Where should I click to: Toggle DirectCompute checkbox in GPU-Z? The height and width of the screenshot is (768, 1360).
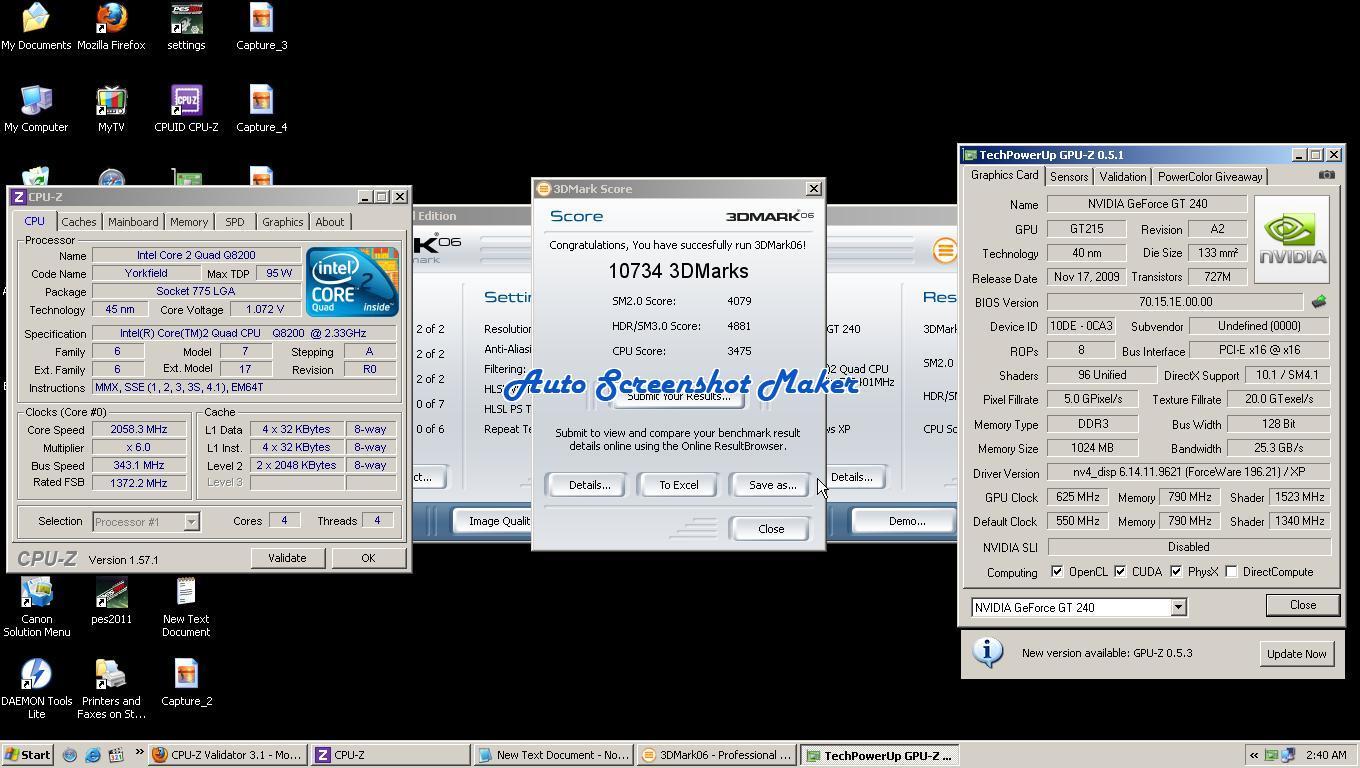(1232, 572)
